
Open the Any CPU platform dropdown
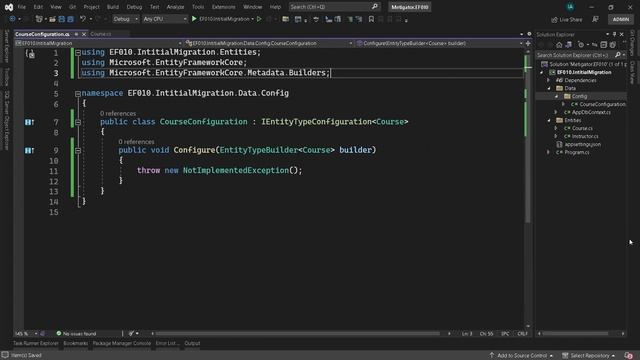(165, 19)
